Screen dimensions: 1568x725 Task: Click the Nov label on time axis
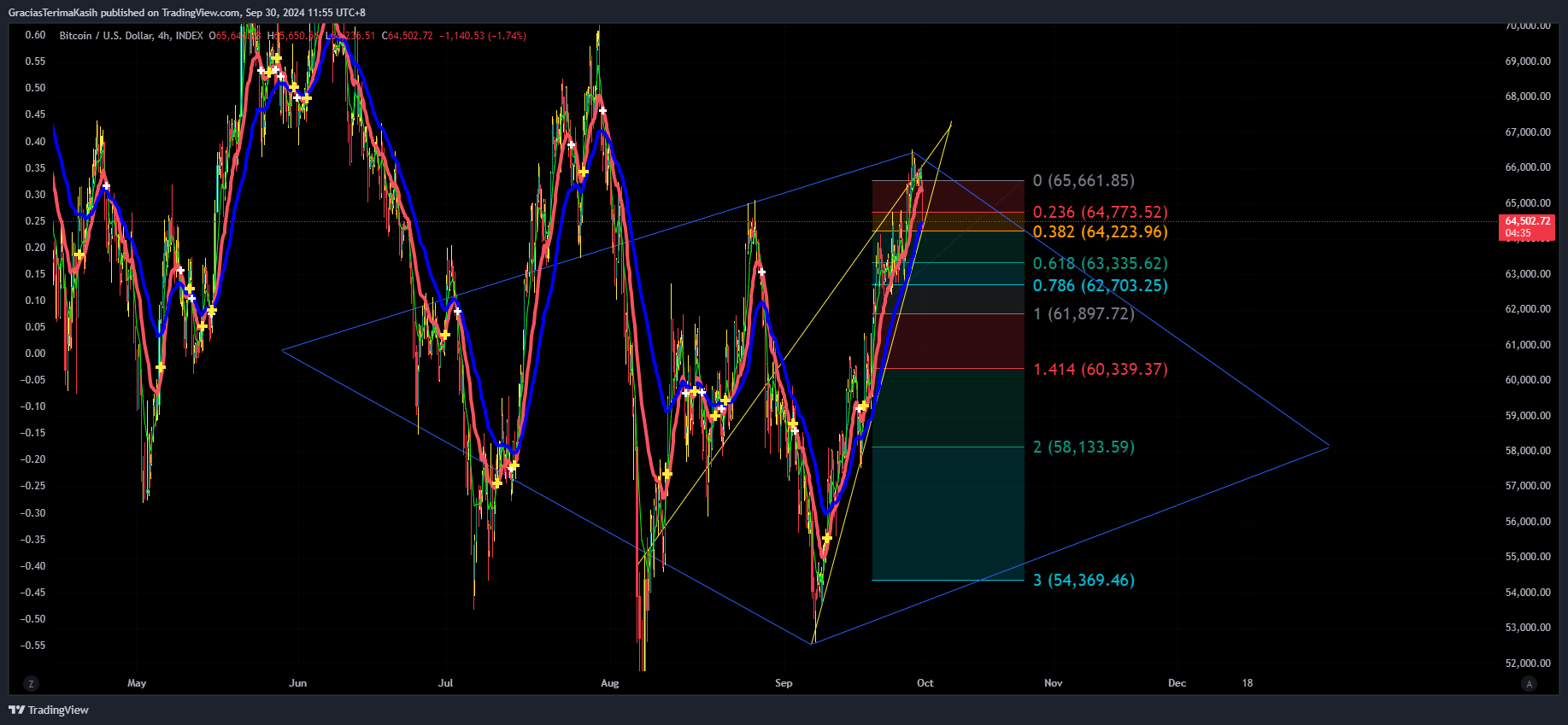[1054, 683]
